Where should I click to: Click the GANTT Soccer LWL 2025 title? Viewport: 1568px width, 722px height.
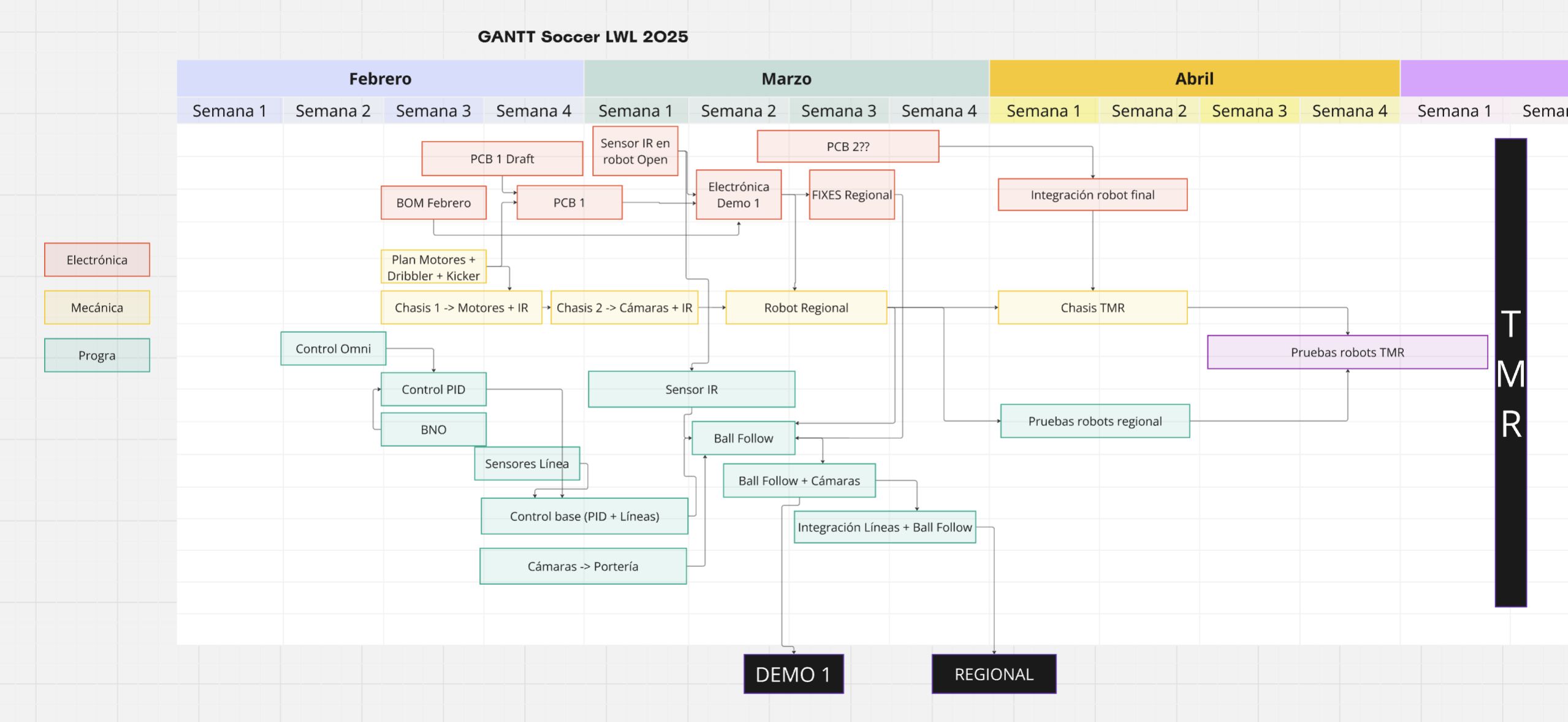[583, 37]
